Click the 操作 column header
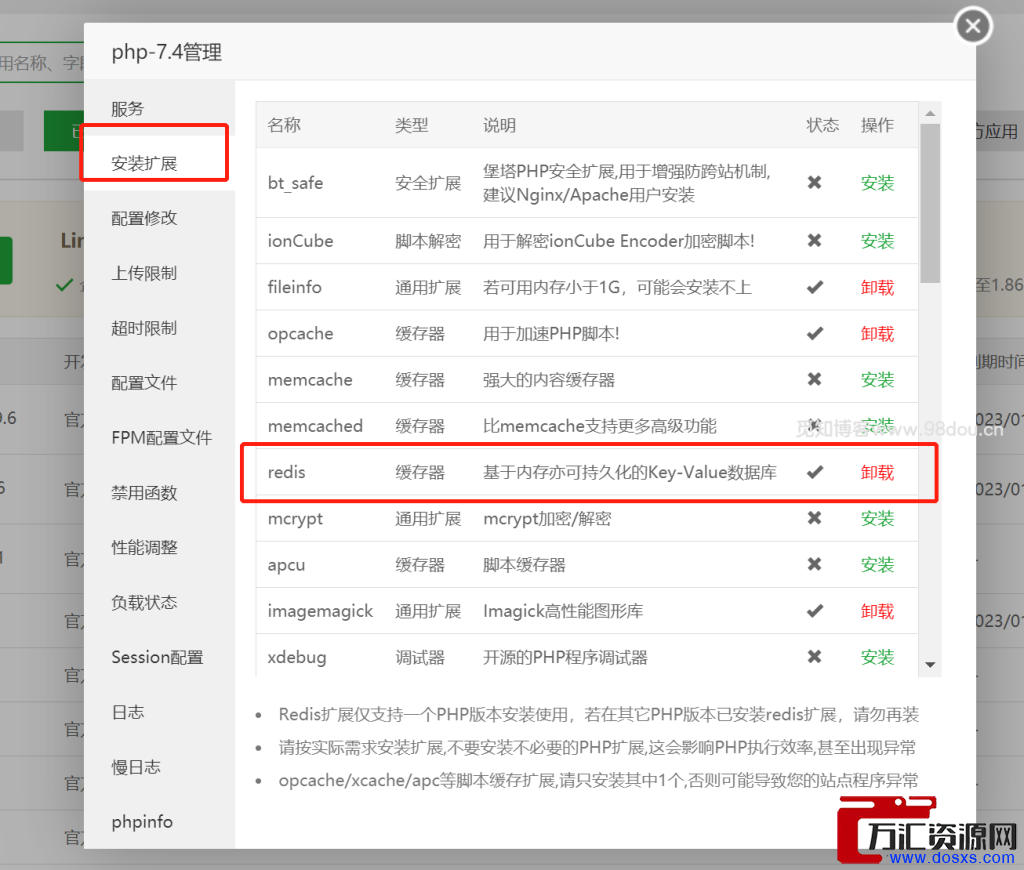1024x870 pixels. pos(877,125)
